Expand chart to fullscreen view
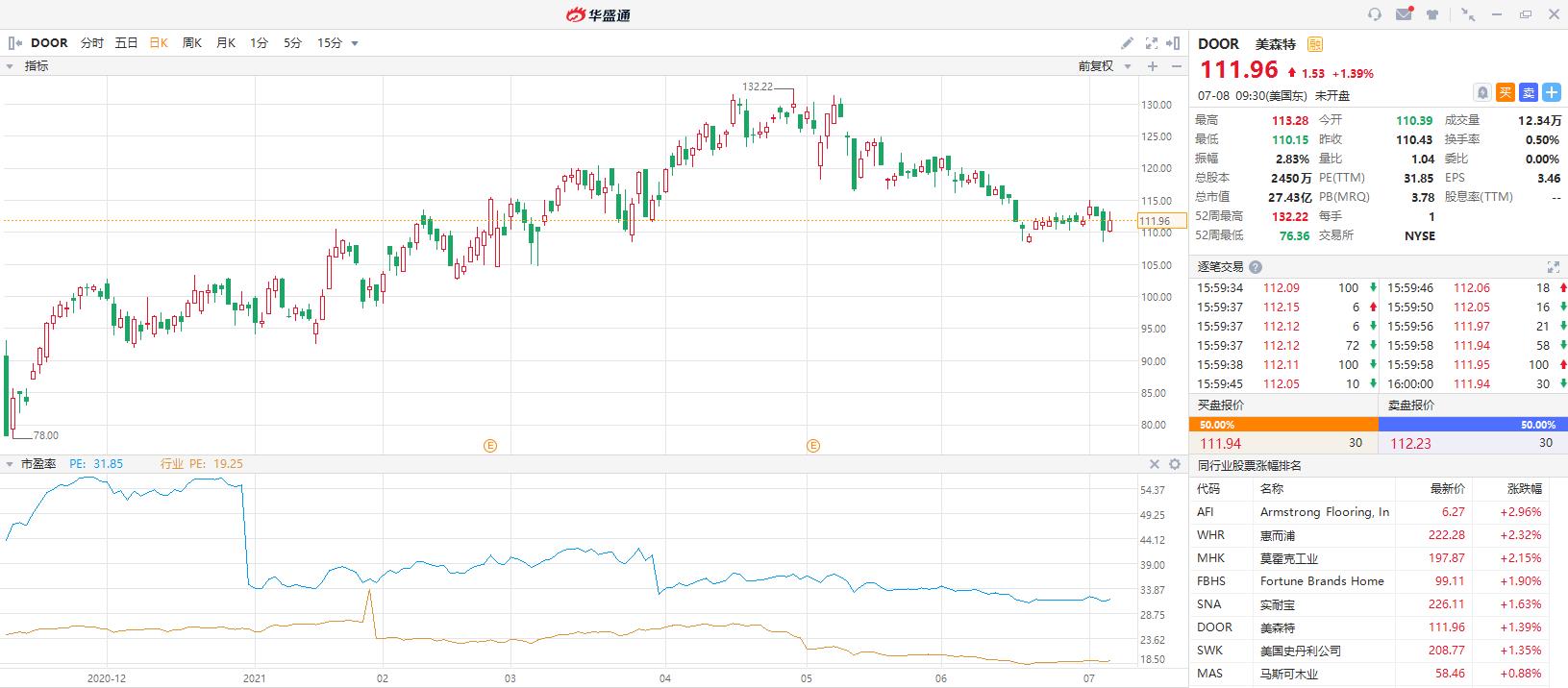 coord(1152,43)
